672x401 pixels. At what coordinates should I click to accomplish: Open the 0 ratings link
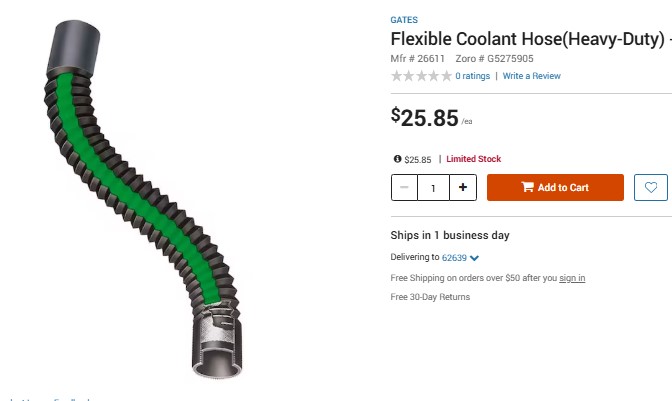click(x=473, y=76)
